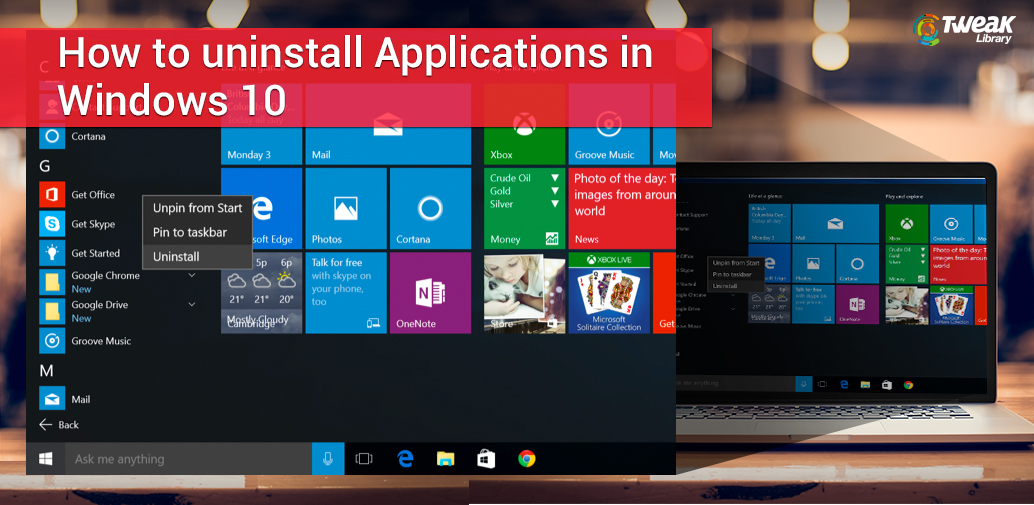Click the Get Office label
Viewport: 1034px width, 505px height.
tap(93, 194)
